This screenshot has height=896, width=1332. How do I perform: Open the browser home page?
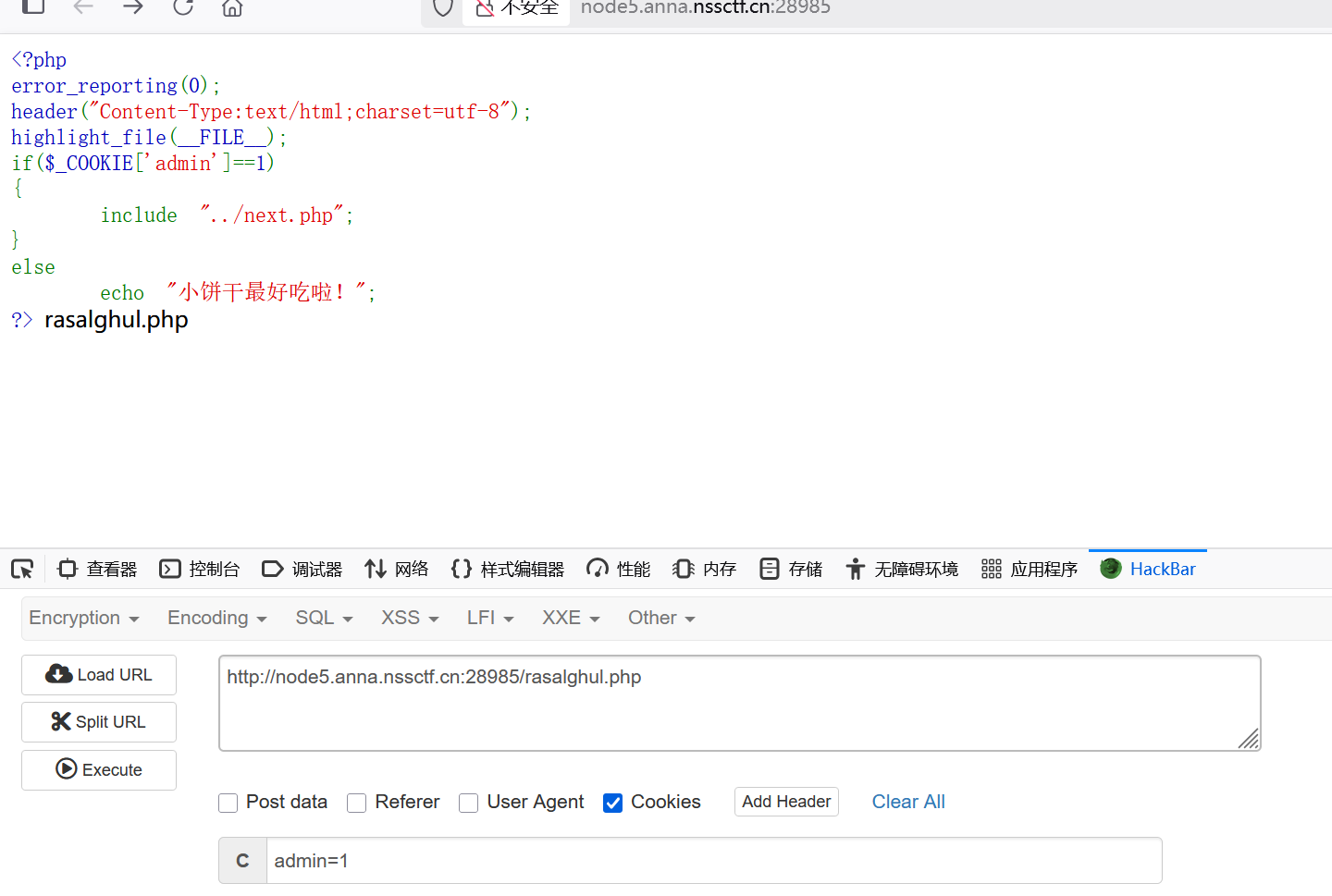click(232, 7)
